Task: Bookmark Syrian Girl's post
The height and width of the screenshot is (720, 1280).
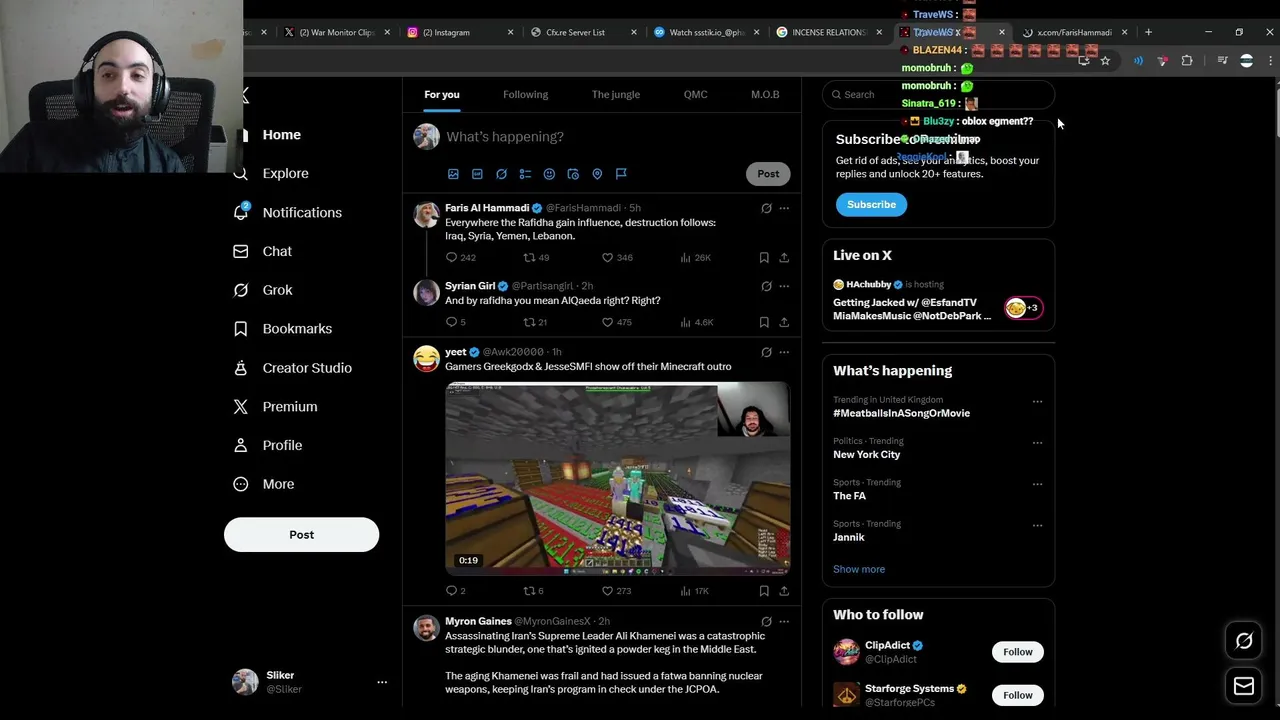Action: 764,322
